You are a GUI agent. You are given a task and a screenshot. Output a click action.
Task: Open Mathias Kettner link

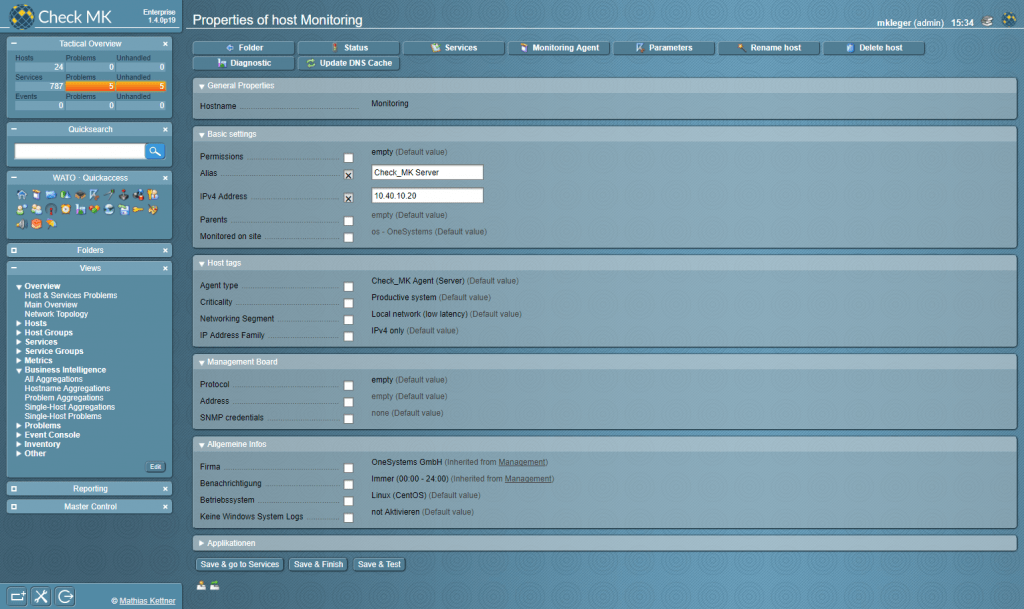click(x=147, y=601)
